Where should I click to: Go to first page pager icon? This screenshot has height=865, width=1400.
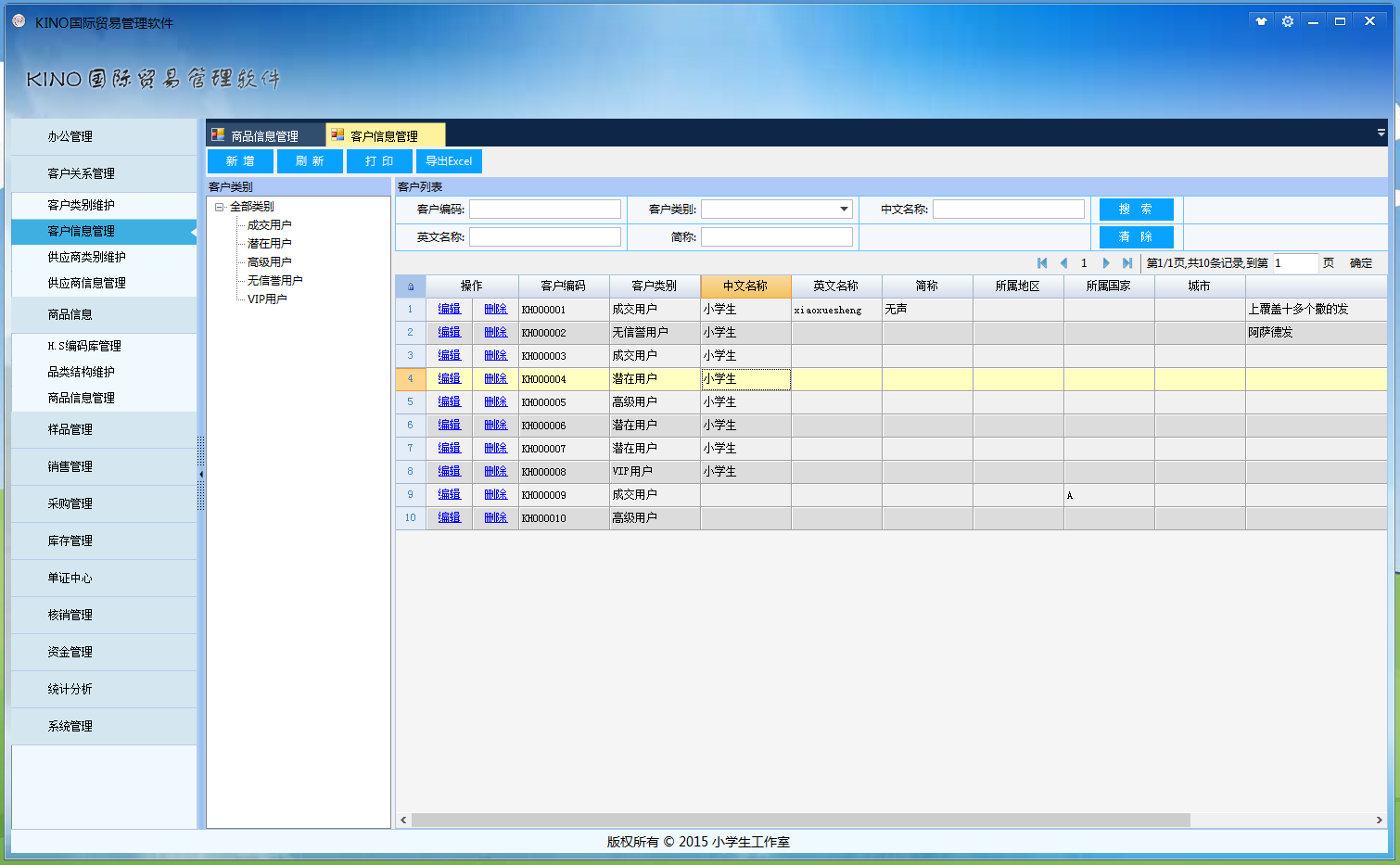click(x=1042, y=263)
